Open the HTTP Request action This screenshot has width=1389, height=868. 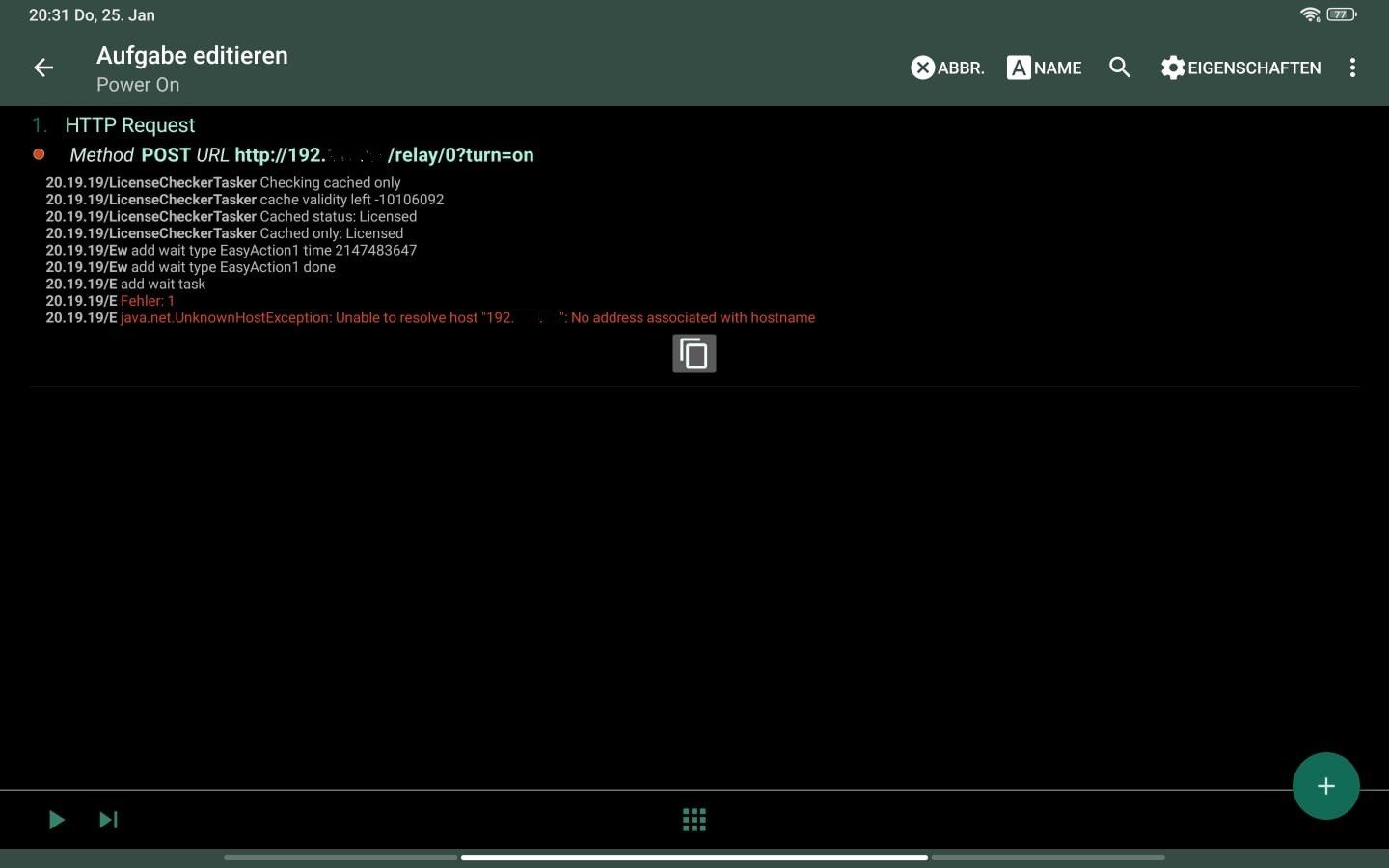point(130,125)
